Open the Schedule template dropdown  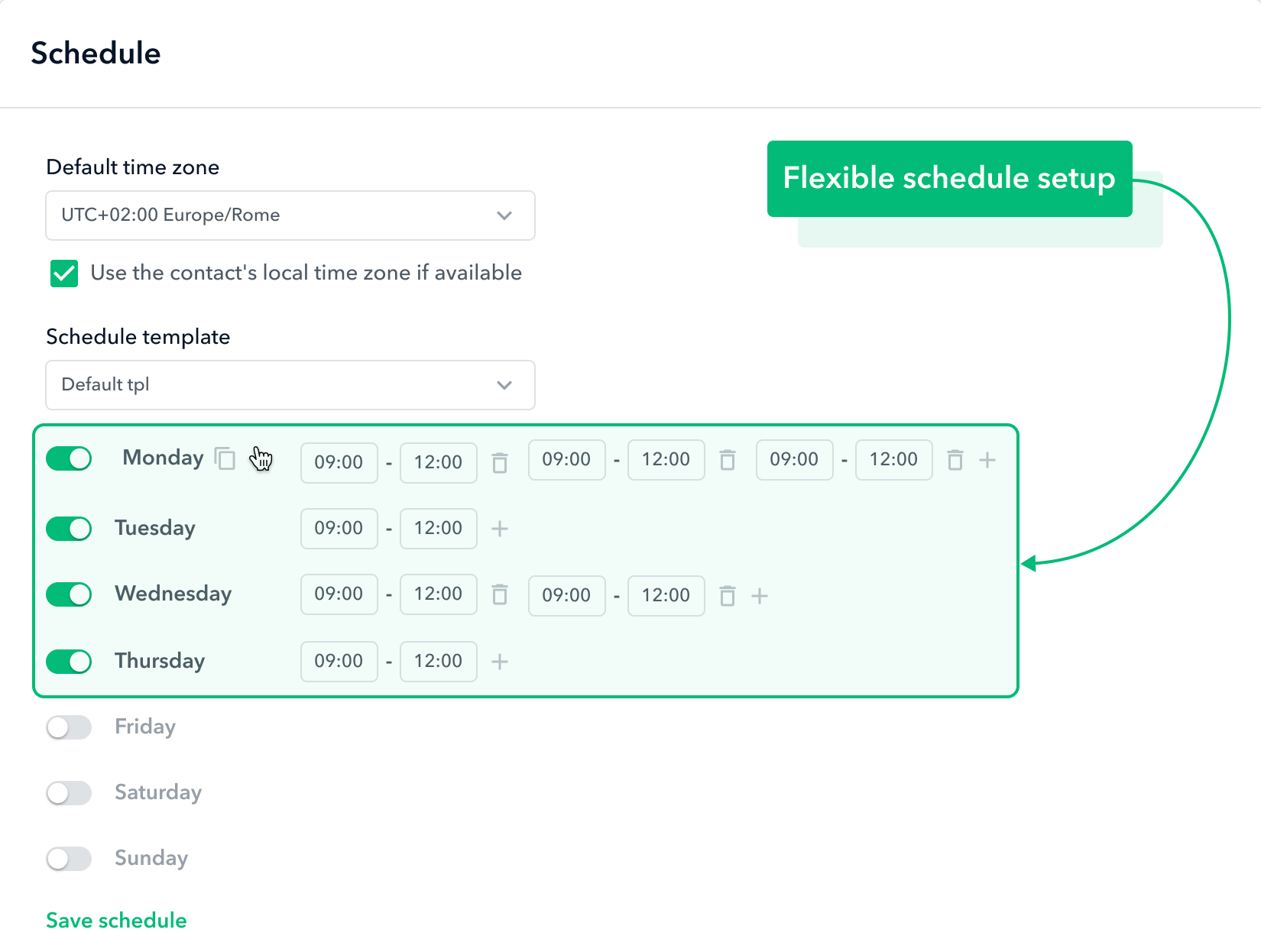290,385
